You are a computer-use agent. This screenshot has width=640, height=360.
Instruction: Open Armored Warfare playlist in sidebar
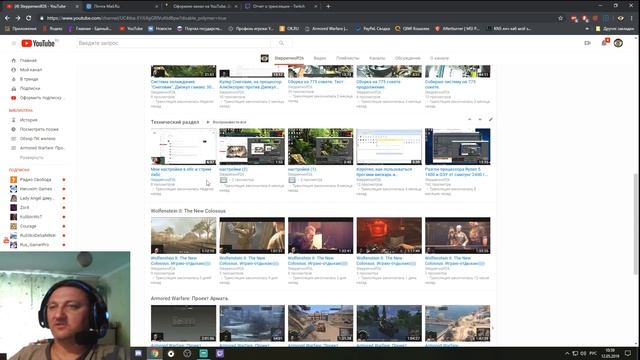click(42, 148)
